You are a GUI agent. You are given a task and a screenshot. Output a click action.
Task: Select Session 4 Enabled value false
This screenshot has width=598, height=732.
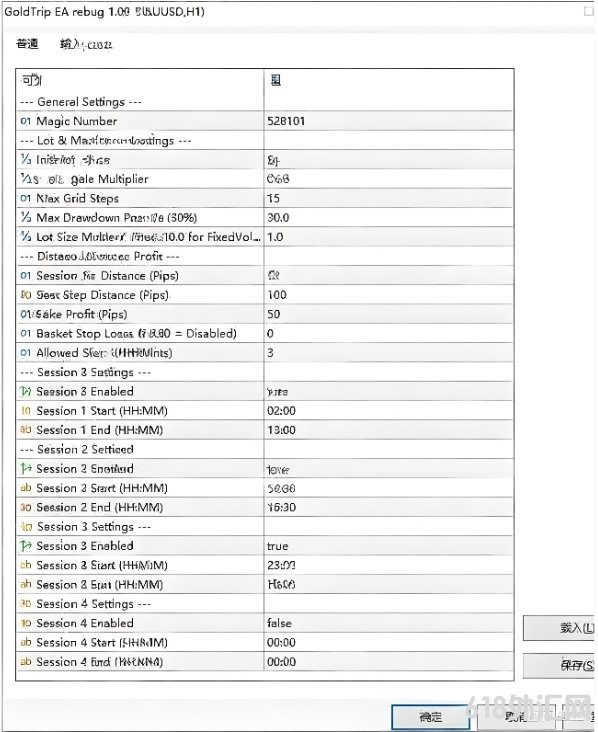(279, 623)
